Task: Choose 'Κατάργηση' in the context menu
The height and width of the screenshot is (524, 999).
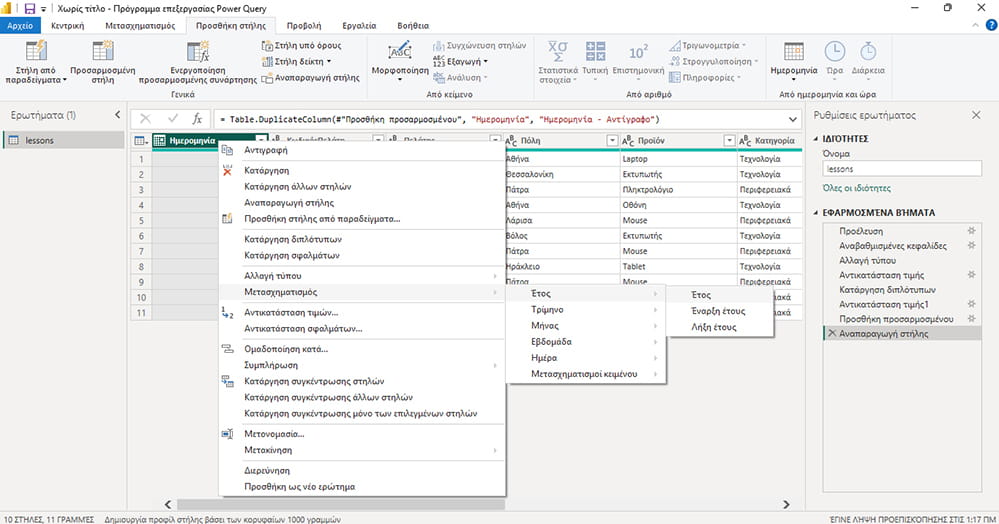Action: (x=266, y=170)
